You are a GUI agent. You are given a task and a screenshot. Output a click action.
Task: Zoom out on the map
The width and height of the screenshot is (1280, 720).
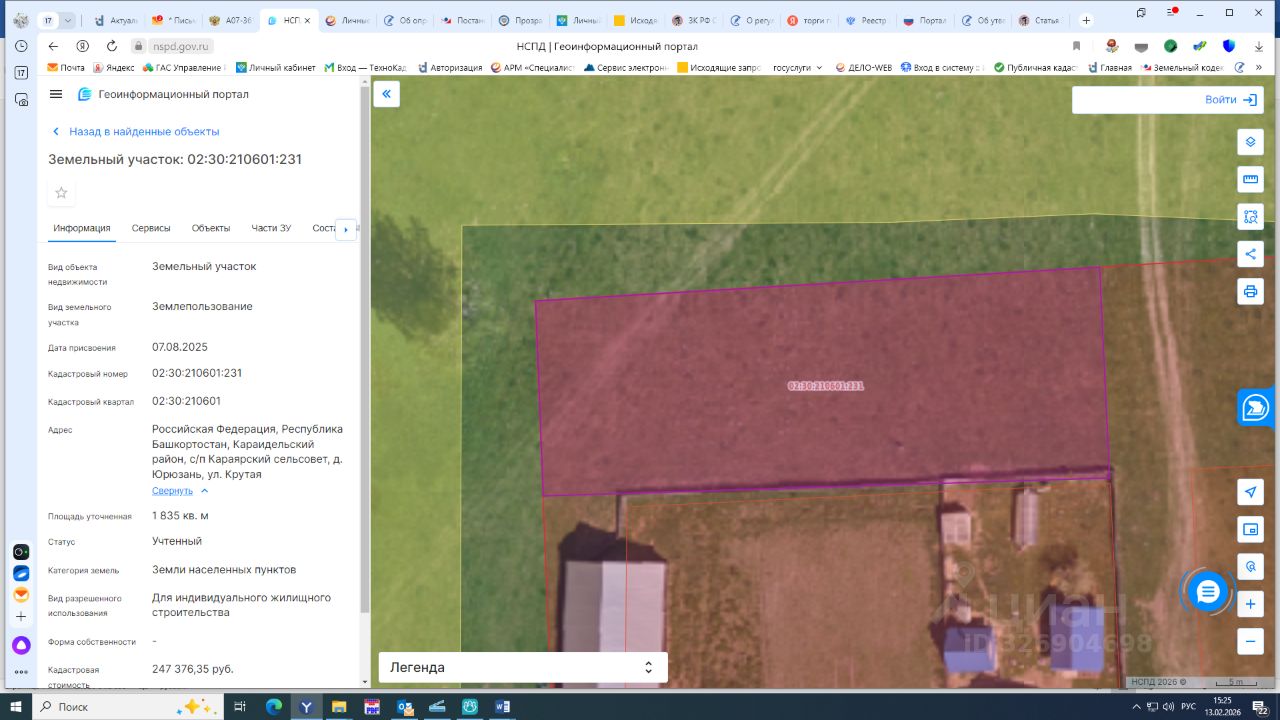(x=1250, y=641)
